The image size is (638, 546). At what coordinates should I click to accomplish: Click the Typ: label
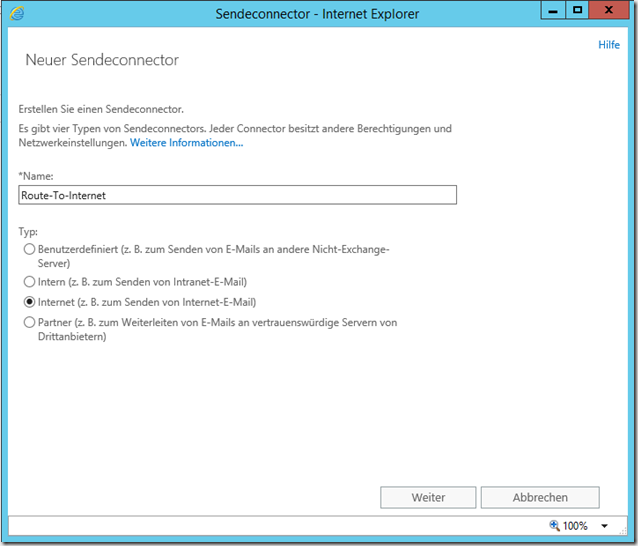click(x=29, y=231)
